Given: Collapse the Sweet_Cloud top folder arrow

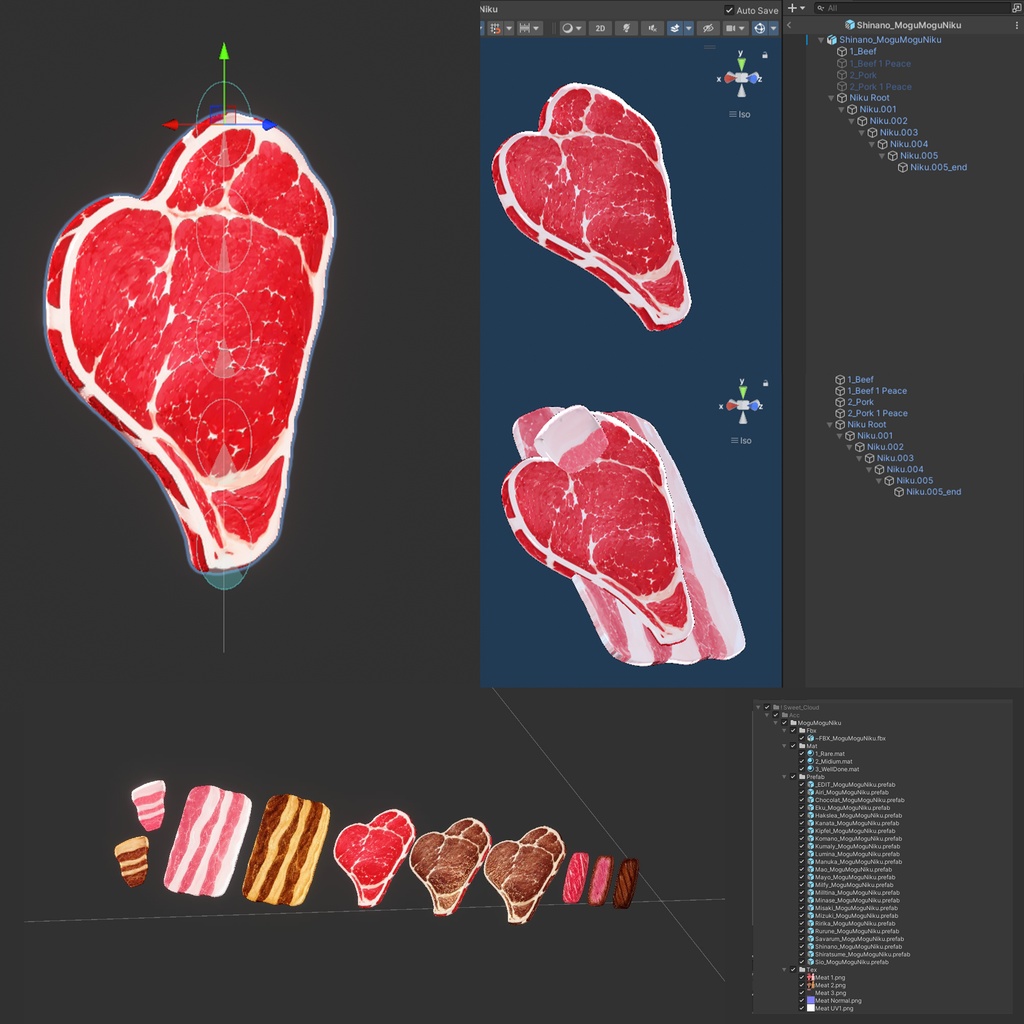Looking at the screenshot, I should pos(758,707).
